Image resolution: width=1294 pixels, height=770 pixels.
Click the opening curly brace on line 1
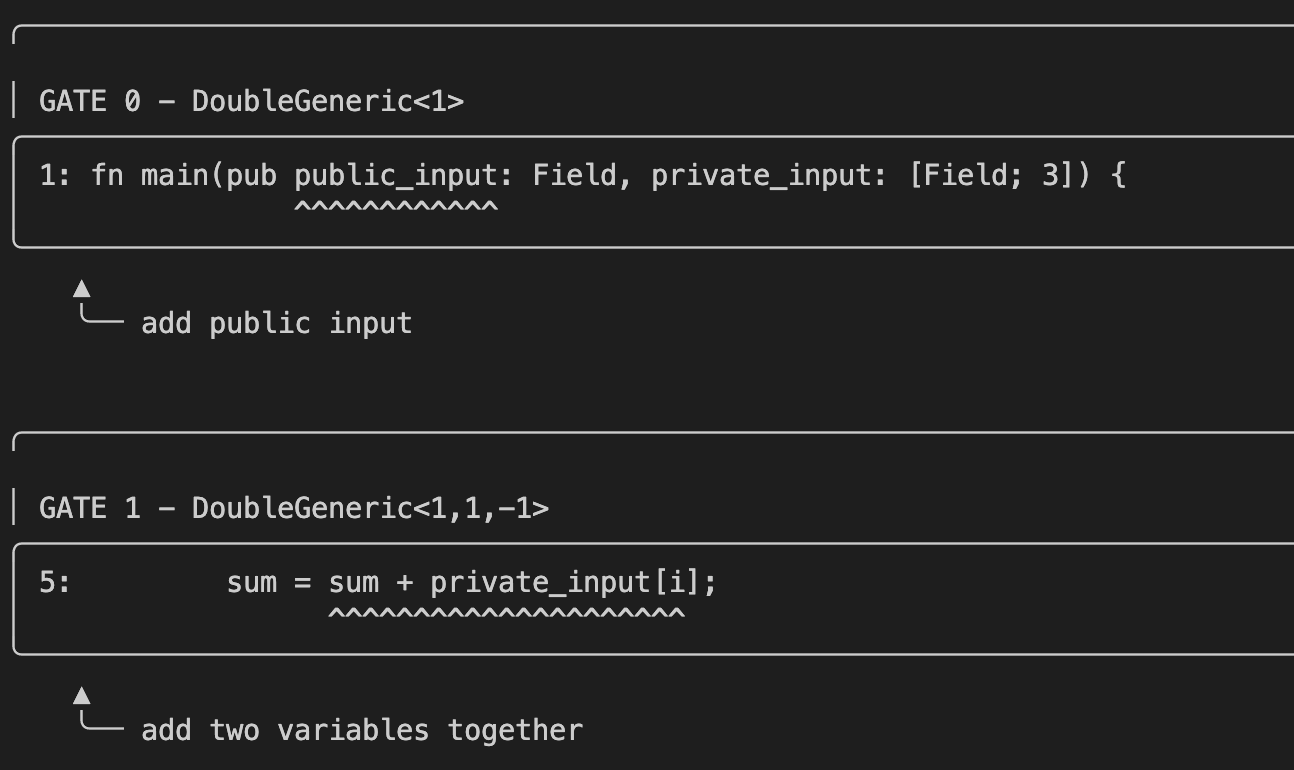[x=1118, y=176]
